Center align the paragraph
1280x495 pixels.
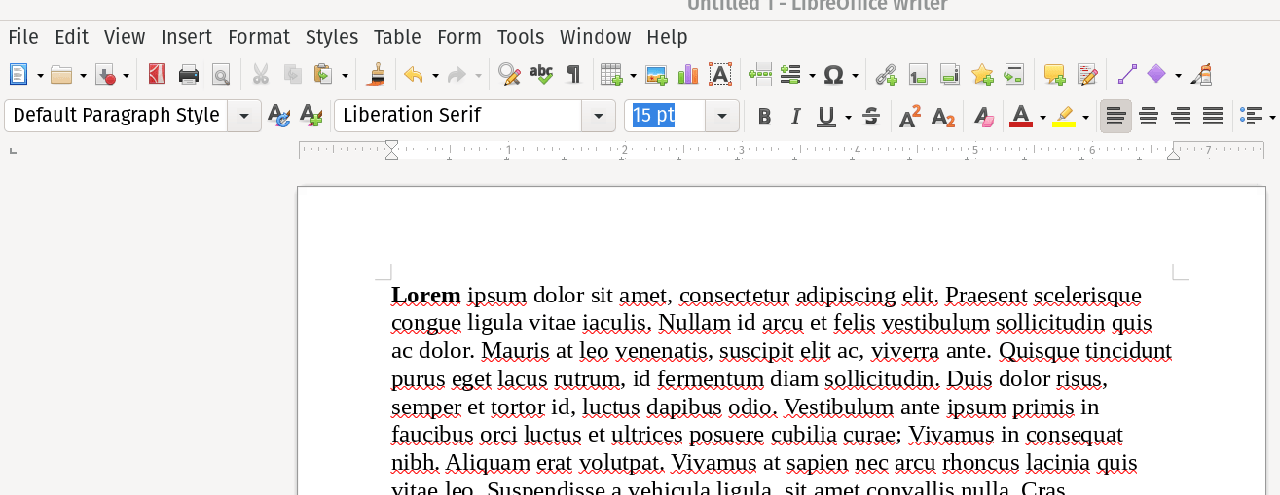click(1149, 117)
